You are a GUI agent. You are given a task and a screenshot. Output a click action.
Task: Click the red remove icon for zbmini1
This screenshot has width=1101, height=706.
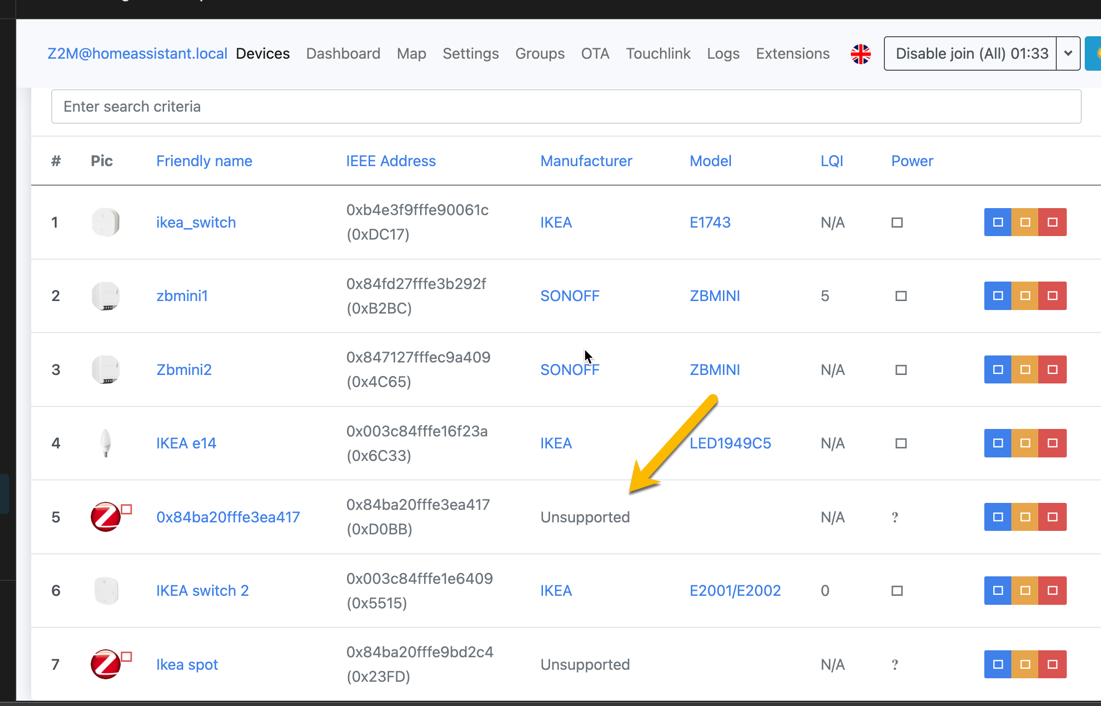click(x=1053, y=295)
